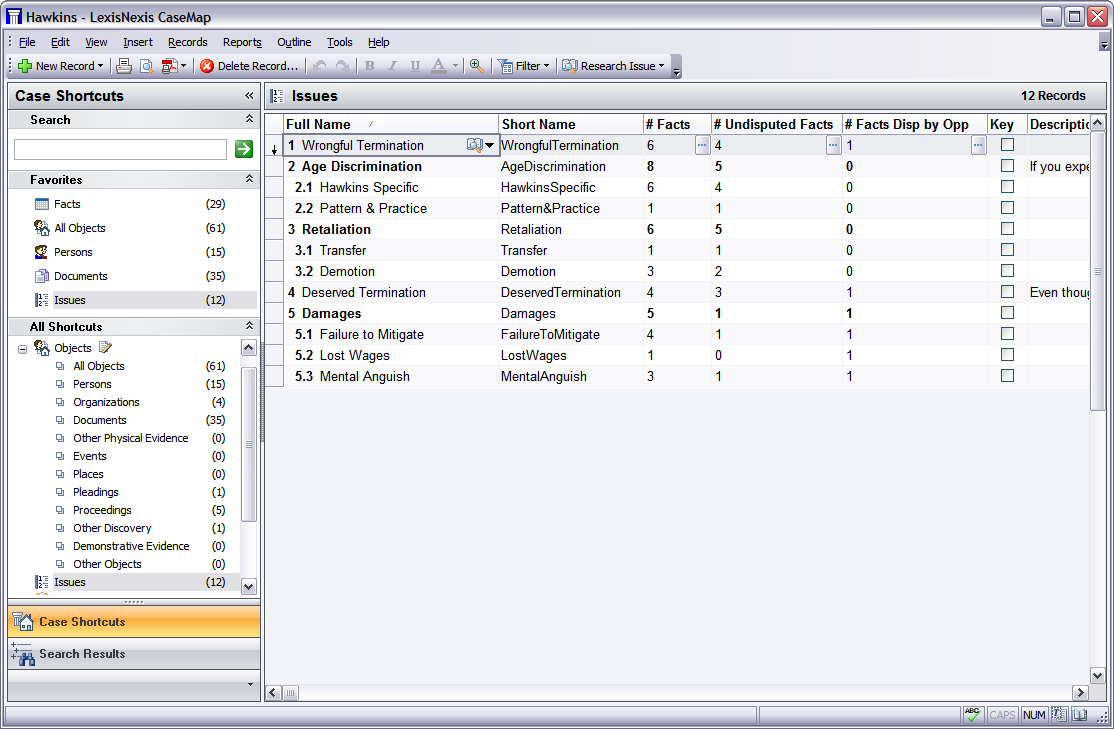Toggle Bold formatting icon
The width and height of the screenshot is (1114, 729).
(x=369, y=66)
